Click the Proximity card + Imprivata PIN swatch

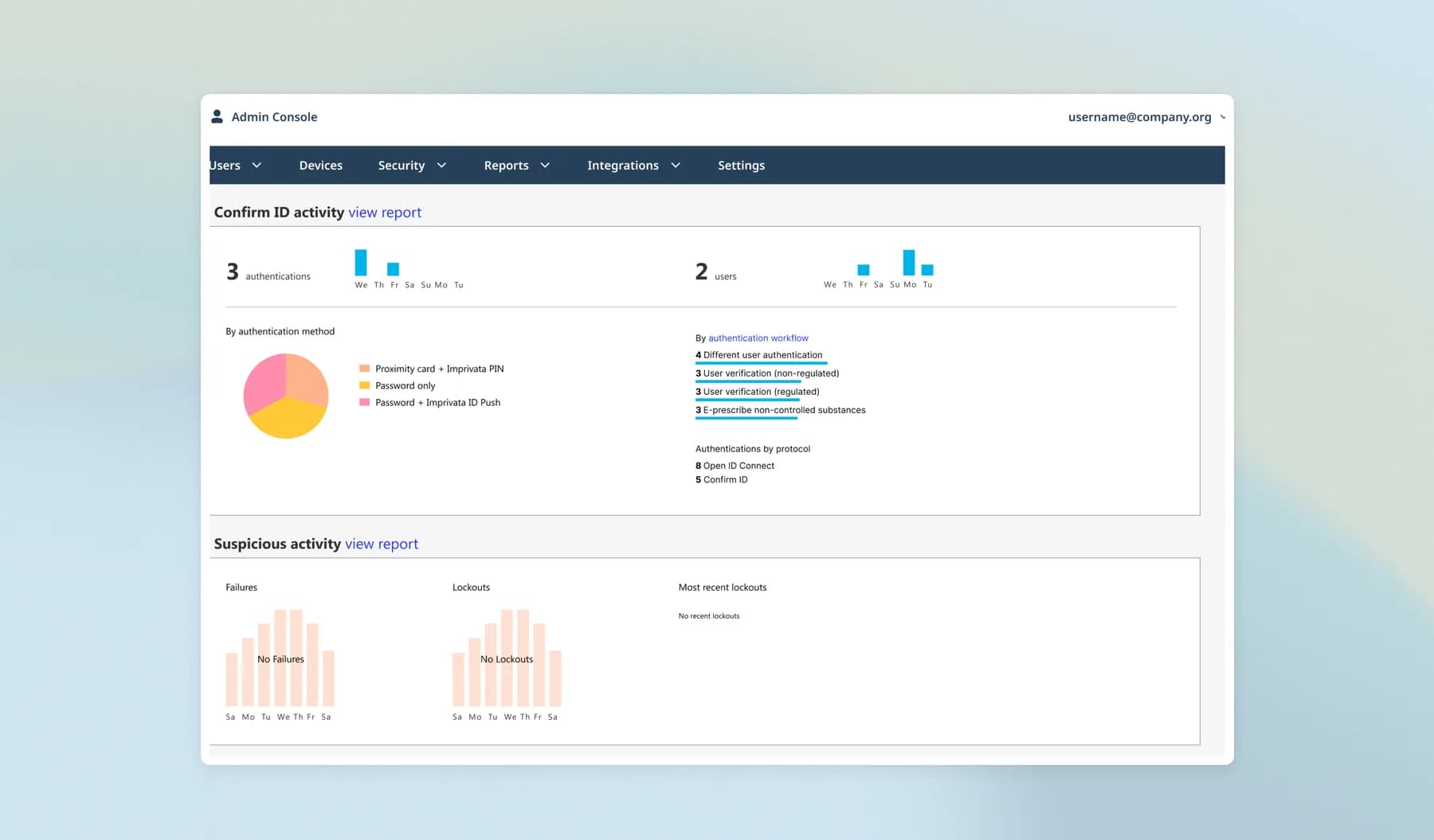[x=364, y=369]
